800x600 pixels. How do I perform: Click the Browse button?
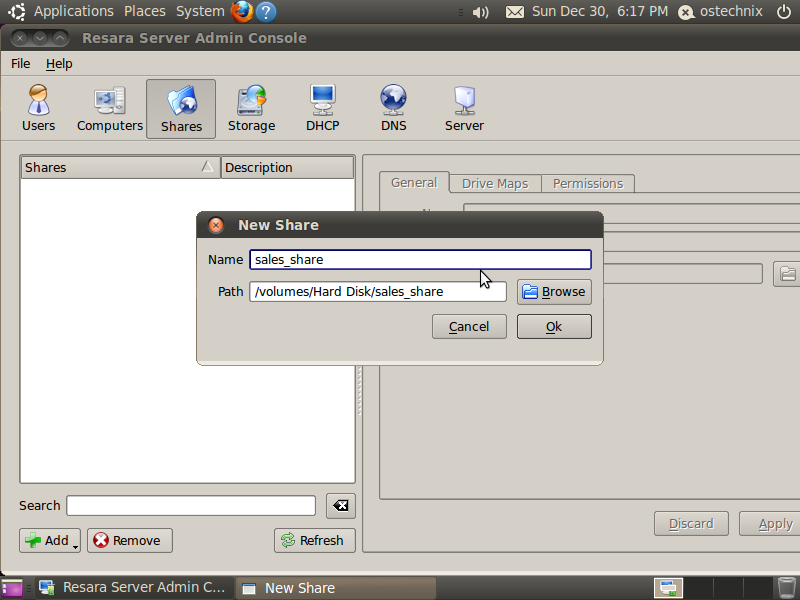(554, 292)
